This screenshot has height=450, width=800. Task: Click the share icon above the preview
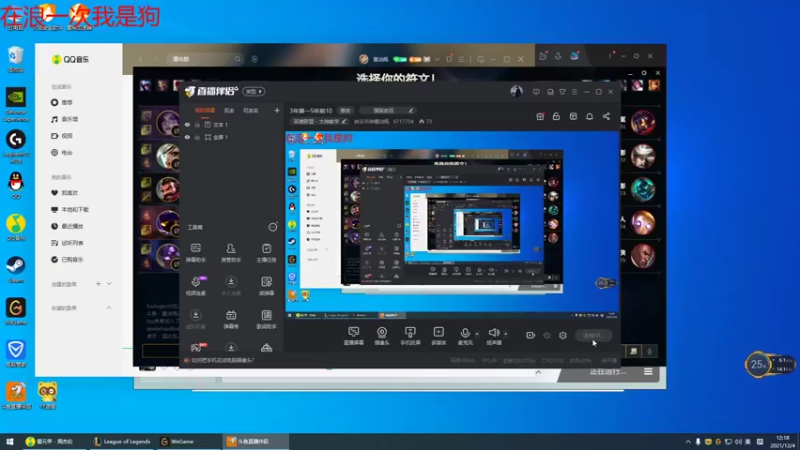coord(606,116)
